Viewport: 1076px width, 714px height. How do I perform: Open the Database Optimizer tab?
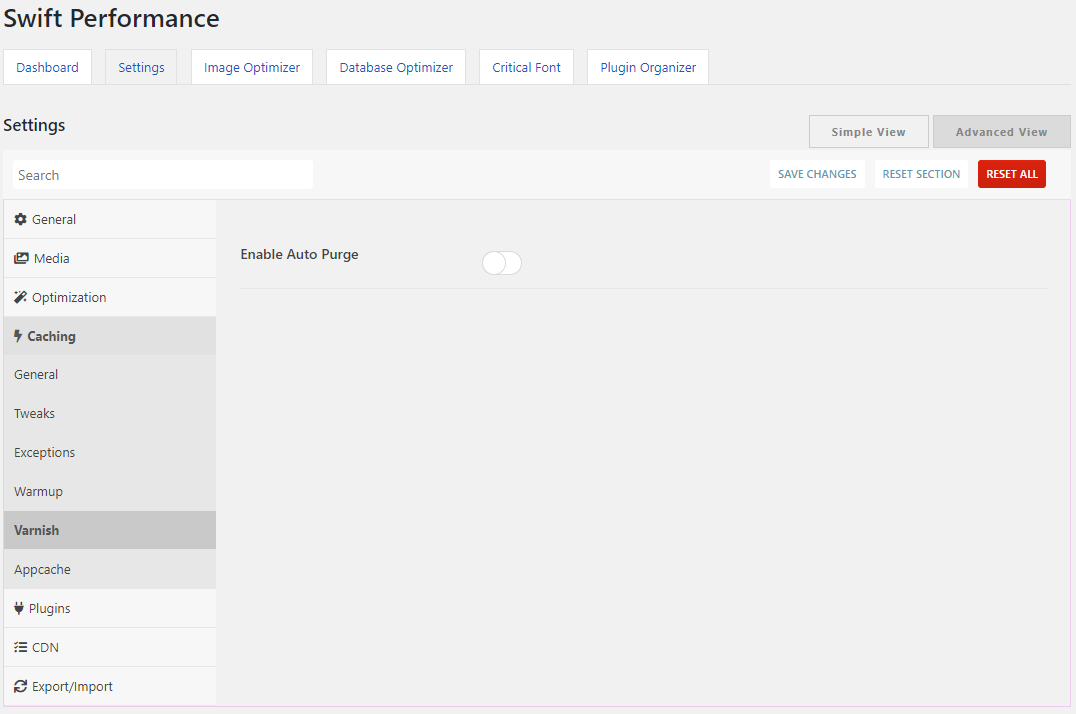pyautogui.click(x=396, y=67)
